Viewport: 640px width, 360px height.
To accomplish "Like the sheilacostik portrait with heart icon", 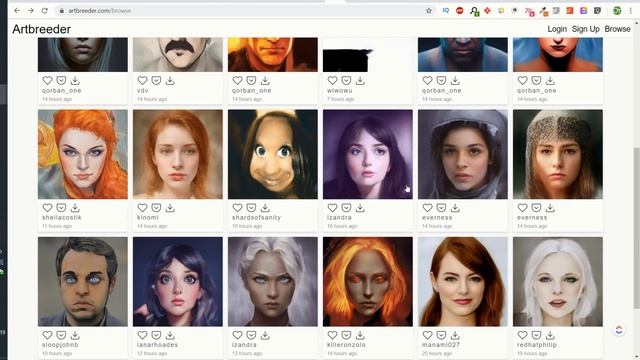I will click(x=47, y=208).
